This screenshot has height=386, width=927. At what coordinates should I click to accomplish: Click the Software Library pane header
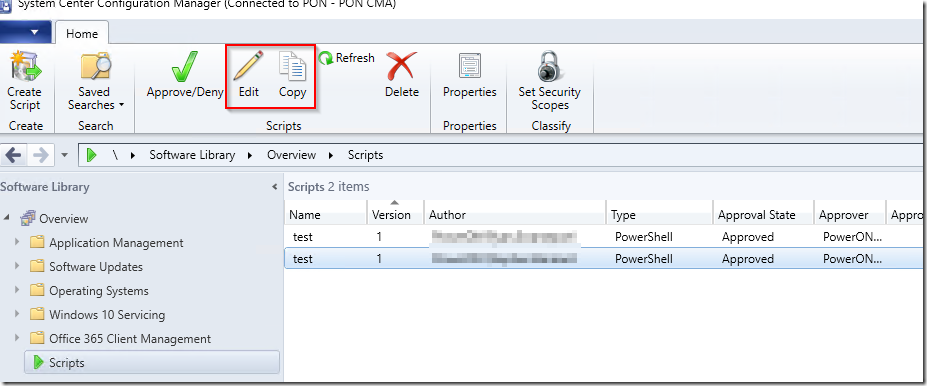(x=45, y=187)
